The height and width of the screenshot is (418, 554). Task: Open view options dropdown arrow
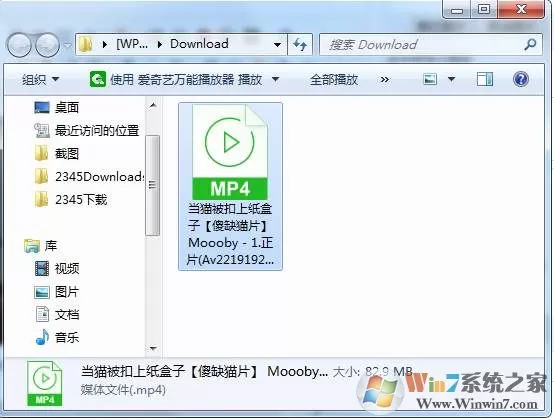click(x=451, y=79)
